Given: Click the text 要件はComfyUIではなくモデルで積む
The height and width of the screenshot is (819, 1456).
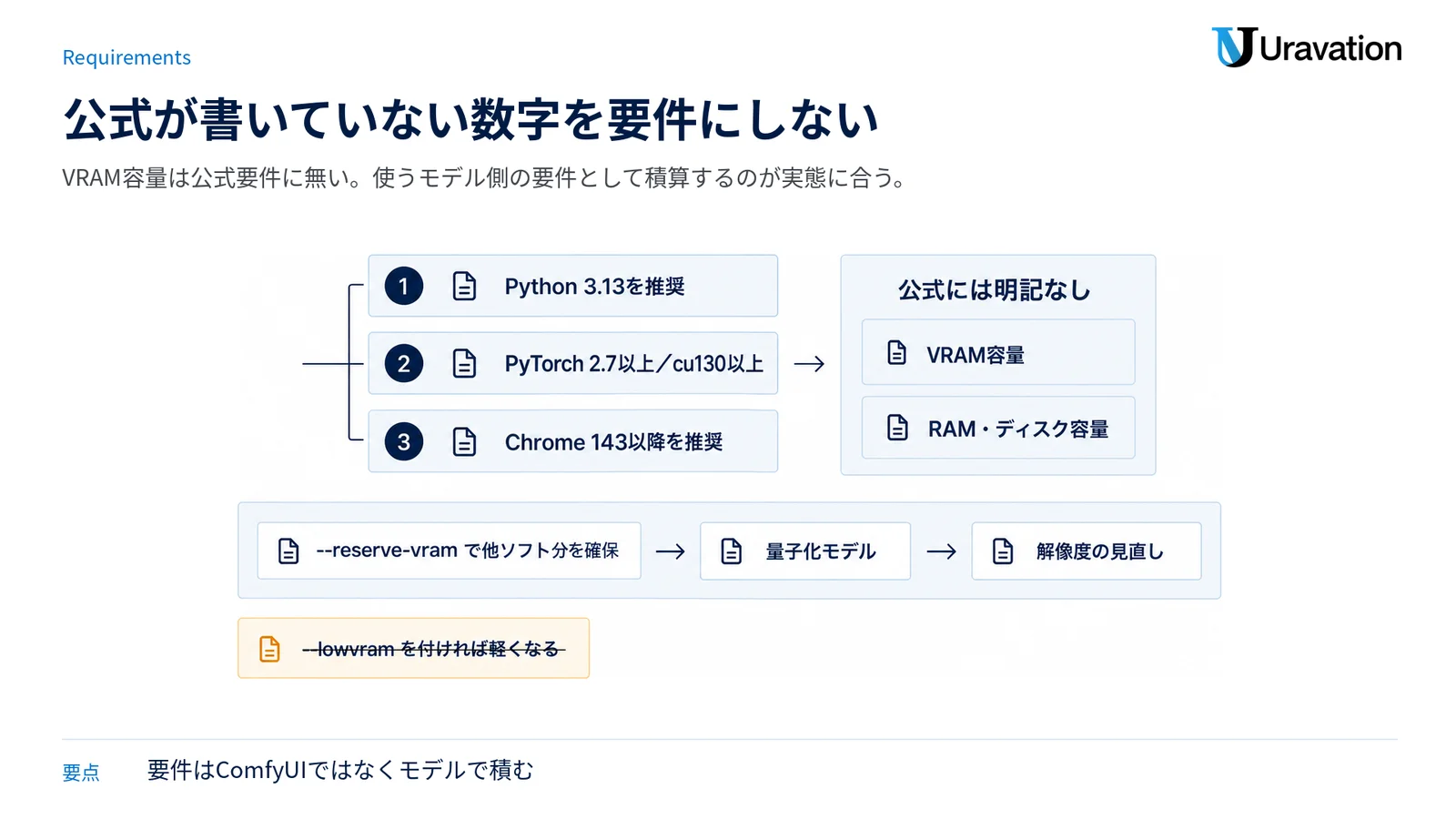Looking at the screenshot, I should pyautogui.click(x=340, y=771).
